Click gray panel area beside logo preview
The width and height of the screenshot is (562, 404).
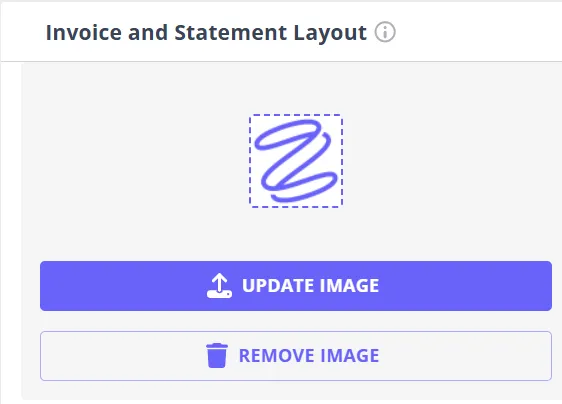click(x=448, y=161)
